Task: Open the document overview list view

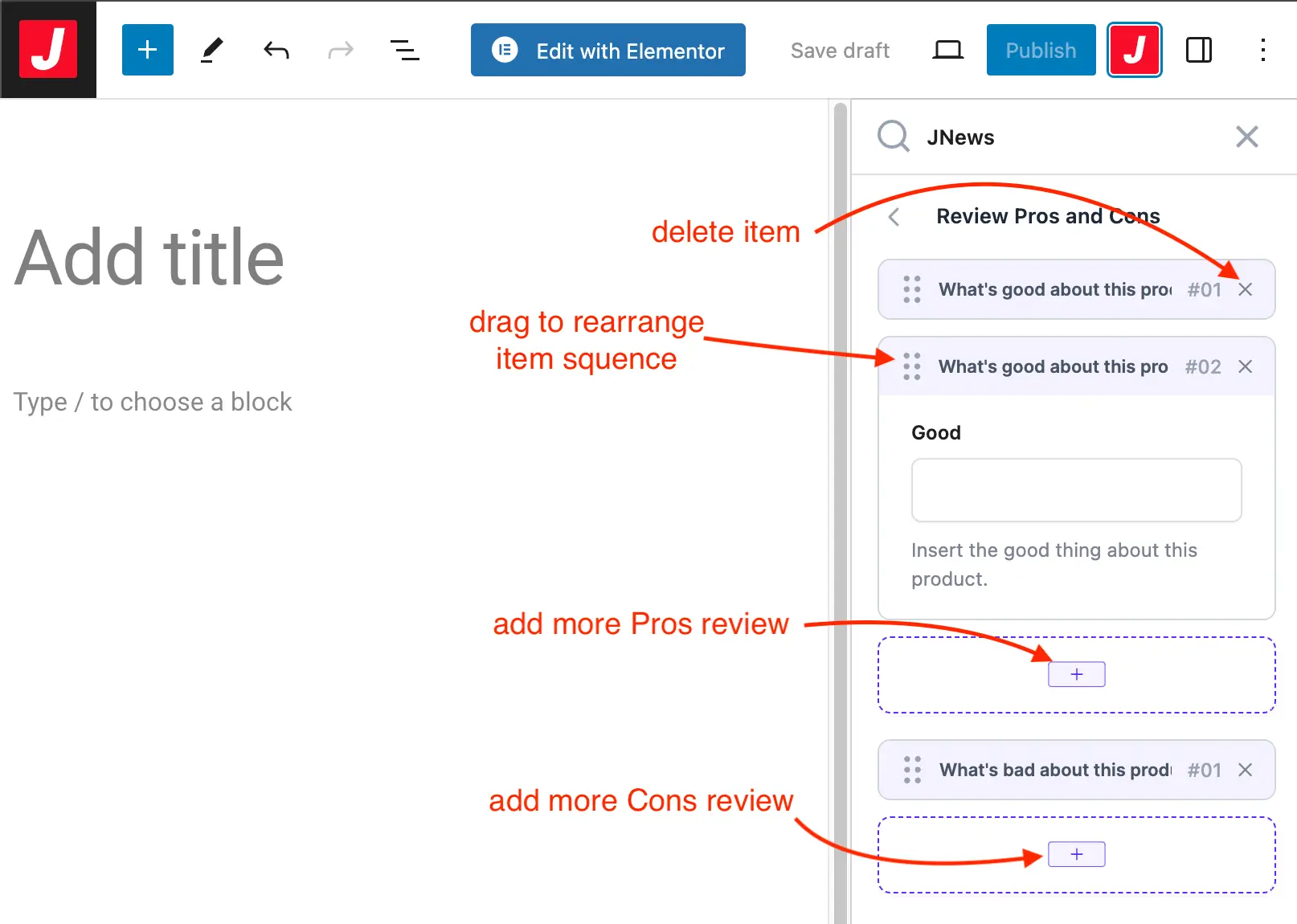Action: pyautogui.click(x=404, y=50)
